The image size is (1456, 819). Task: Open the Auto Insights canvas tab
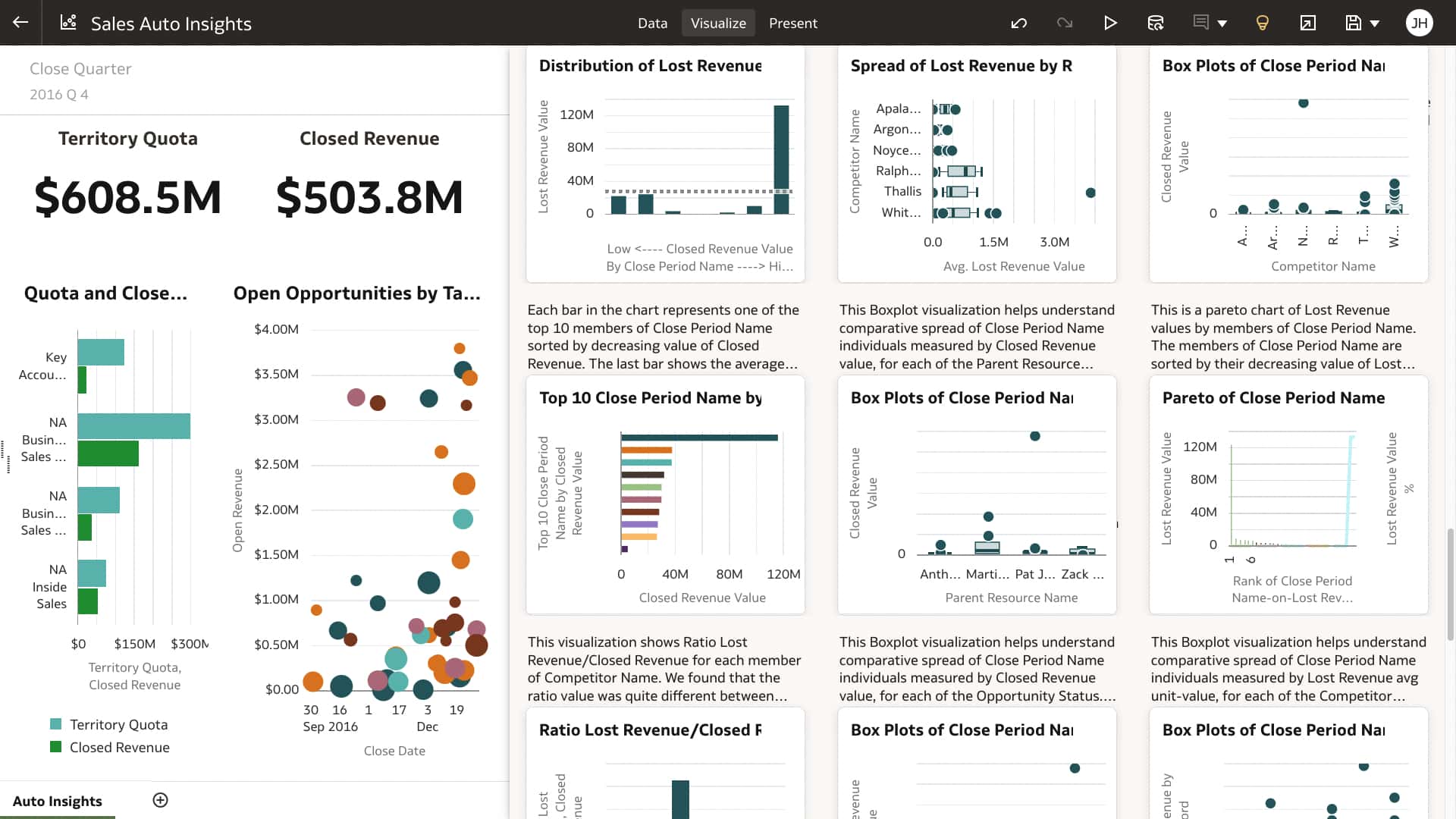click(x=57, y=801)
